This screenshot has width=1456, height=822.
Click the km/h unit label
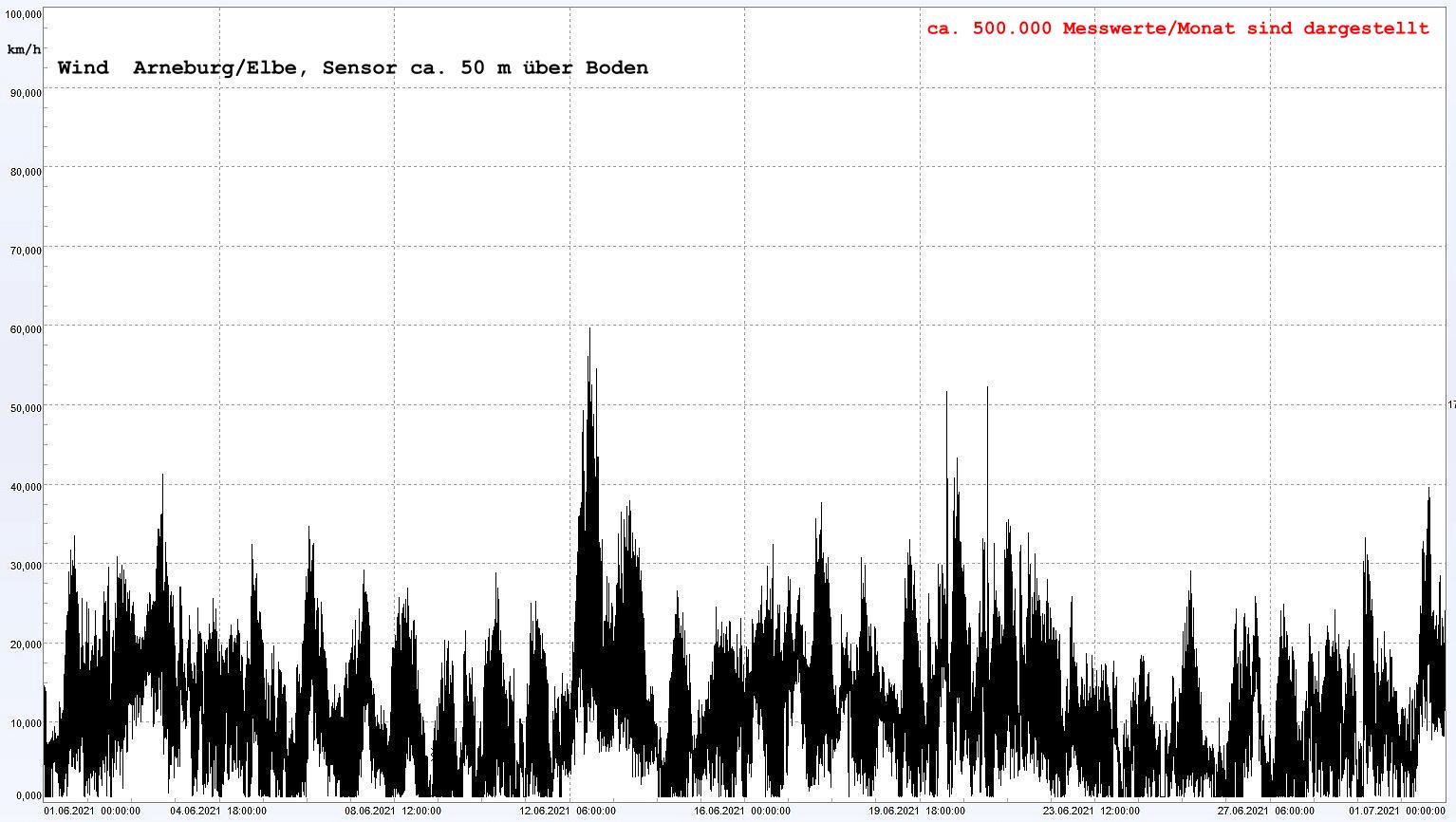tap(24, 48)
